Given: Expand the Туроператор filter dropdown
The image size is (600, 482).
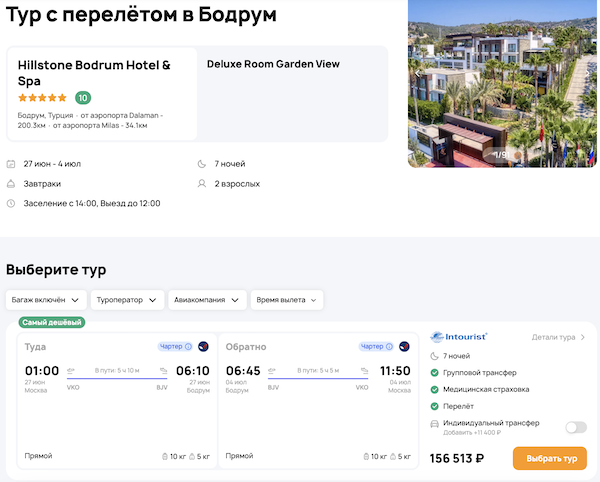Looking at the screenshot, I should pyautogui.click(x=127, y=299).
